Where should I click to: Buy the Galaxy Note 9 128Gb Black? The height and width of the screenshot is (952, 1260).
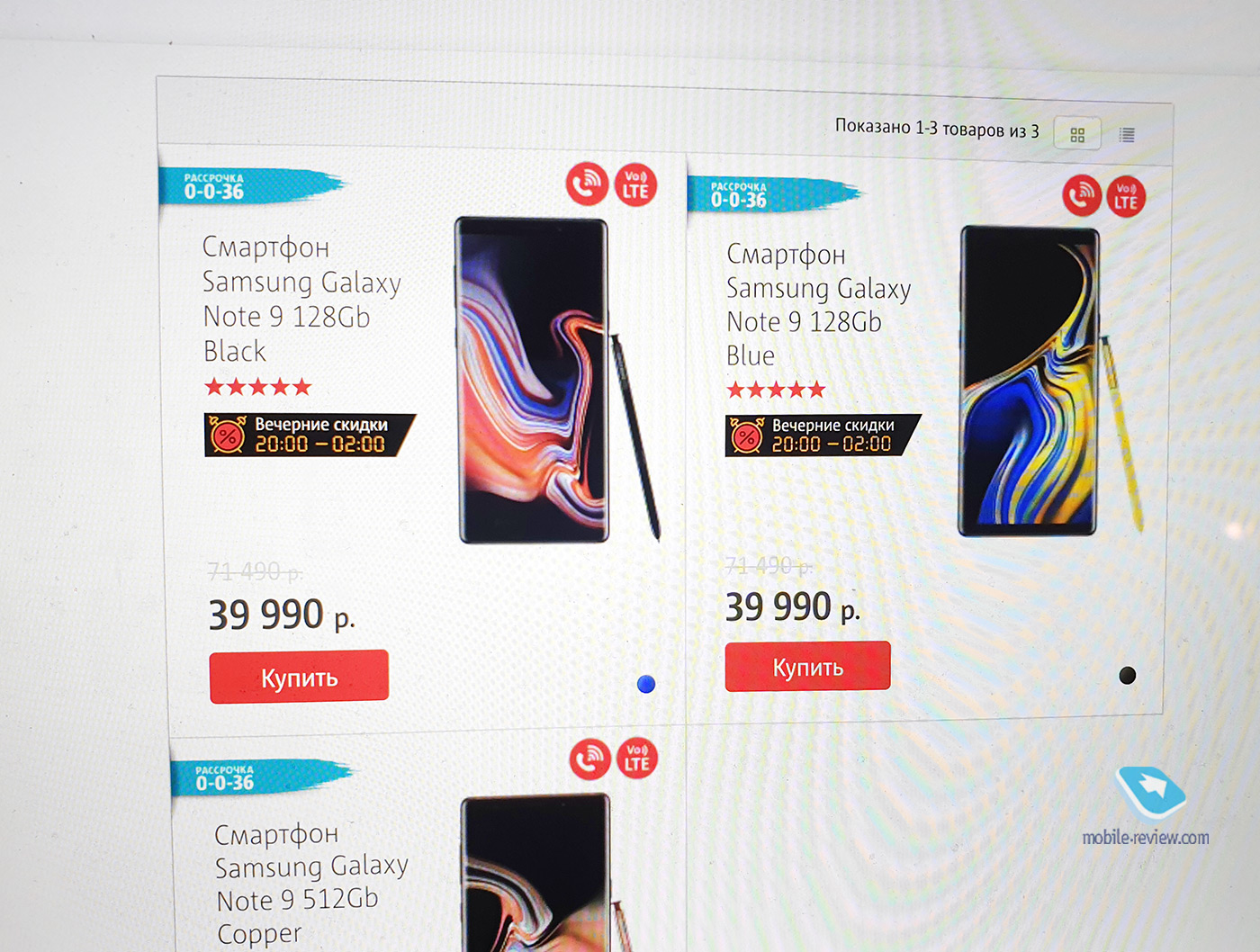(x=299, y=677)
